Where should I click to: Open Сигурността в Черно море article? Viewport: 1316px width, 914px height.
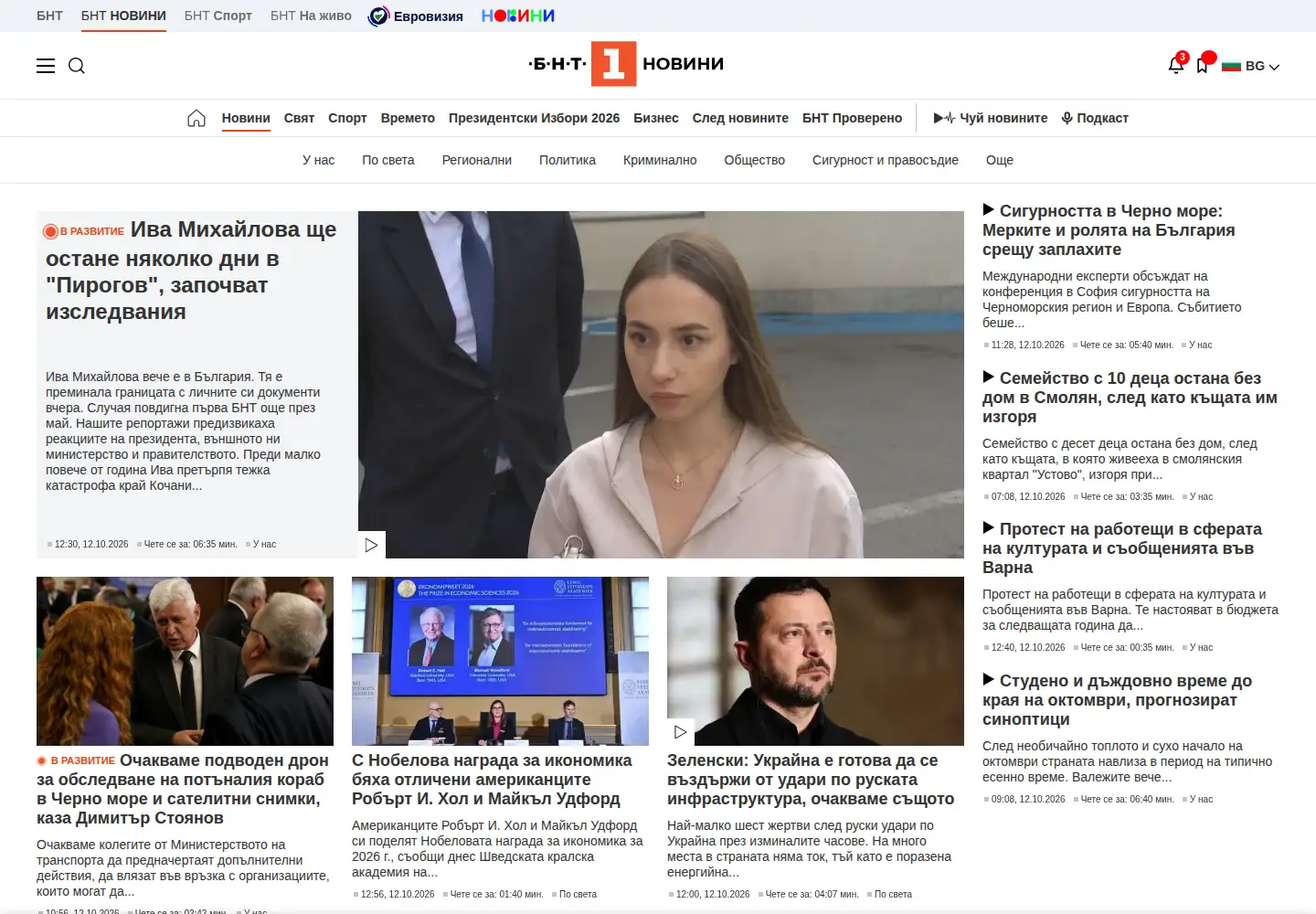point(1109,230)
